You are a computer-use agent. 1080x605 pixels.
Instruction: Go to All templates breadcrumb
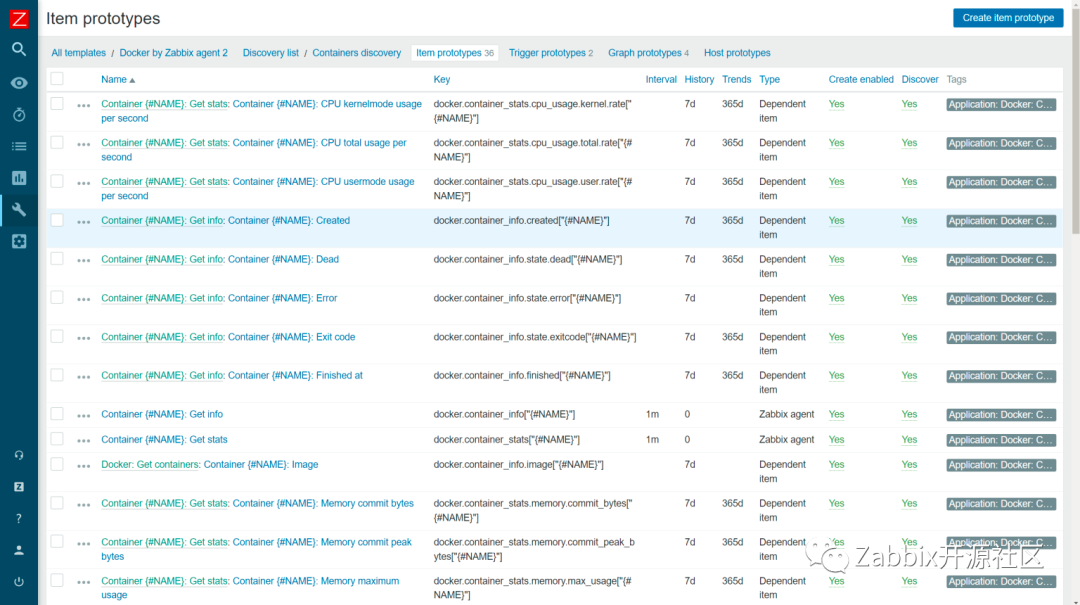79,53
